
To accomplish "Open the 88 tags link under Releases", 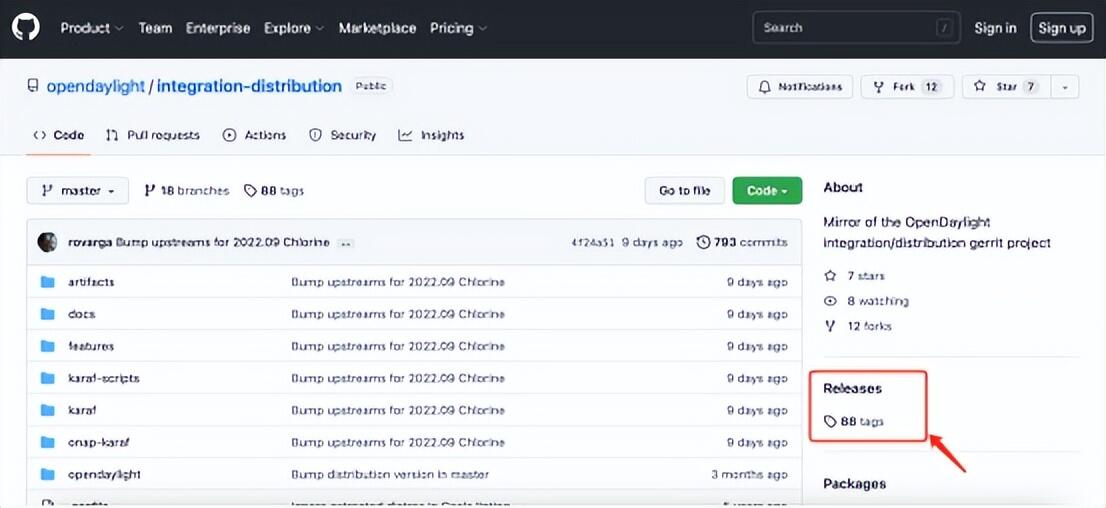I will (x=854, y=422).
